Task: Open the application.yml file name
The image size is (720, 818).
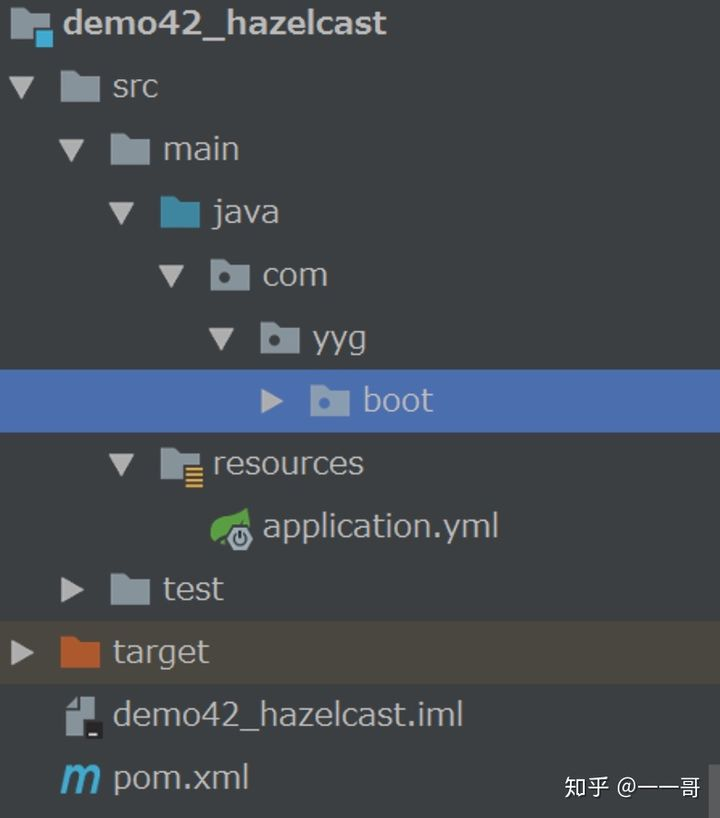Action: pos(381,527)
